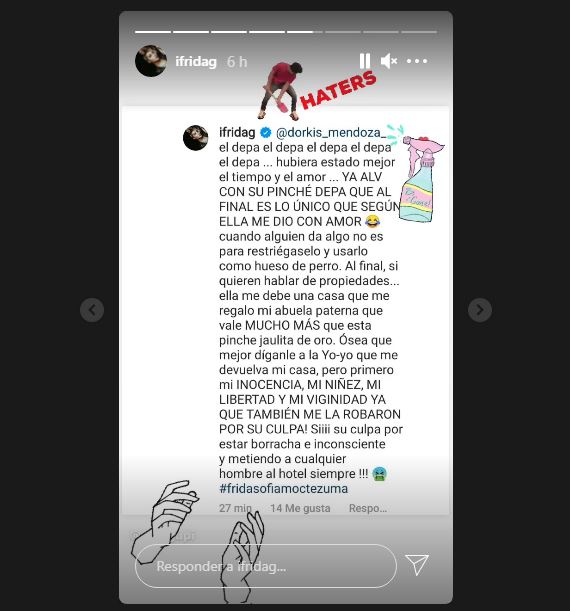Open the #fridasofiamoctezuma hashtag
The width and height of the screenshot is (570, 611).
[284, 488]
